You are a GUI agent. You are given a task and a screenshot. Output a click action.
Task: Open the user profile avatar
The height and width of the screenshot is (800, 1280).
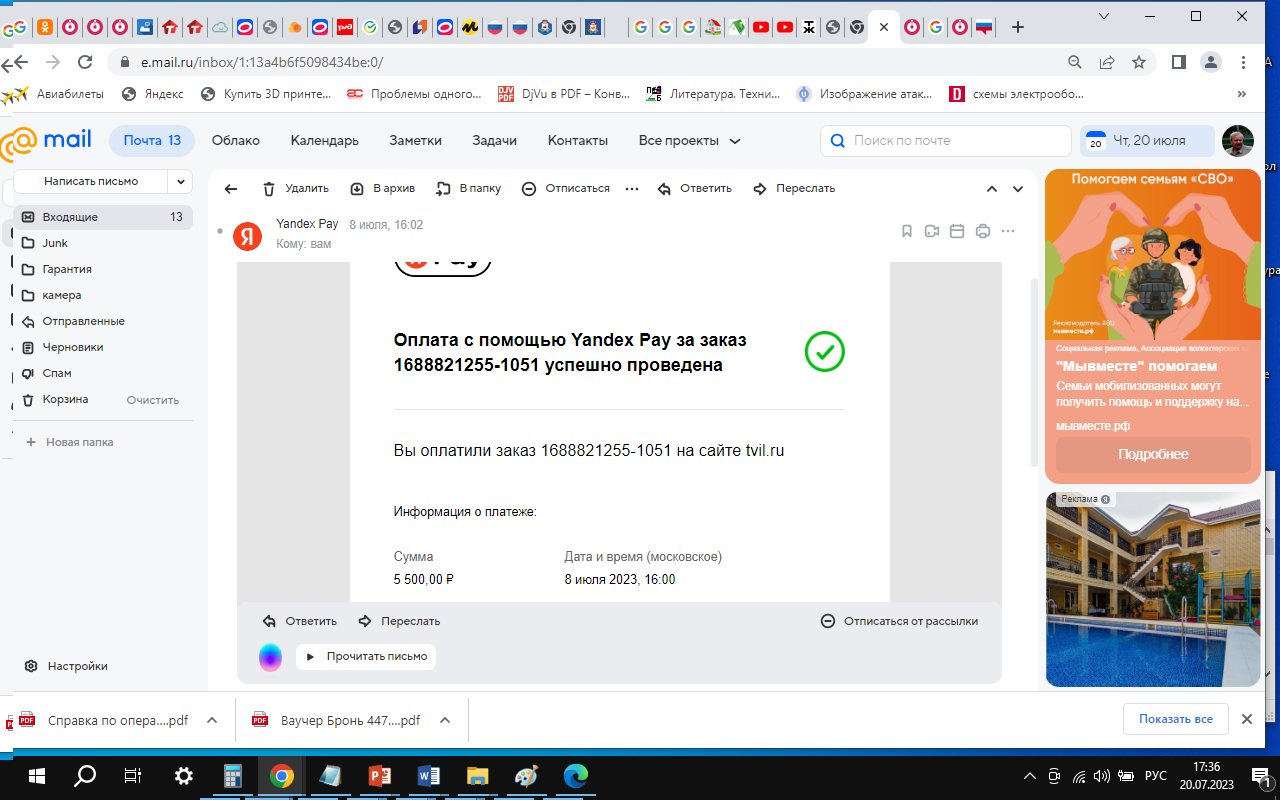[1238, 141]
